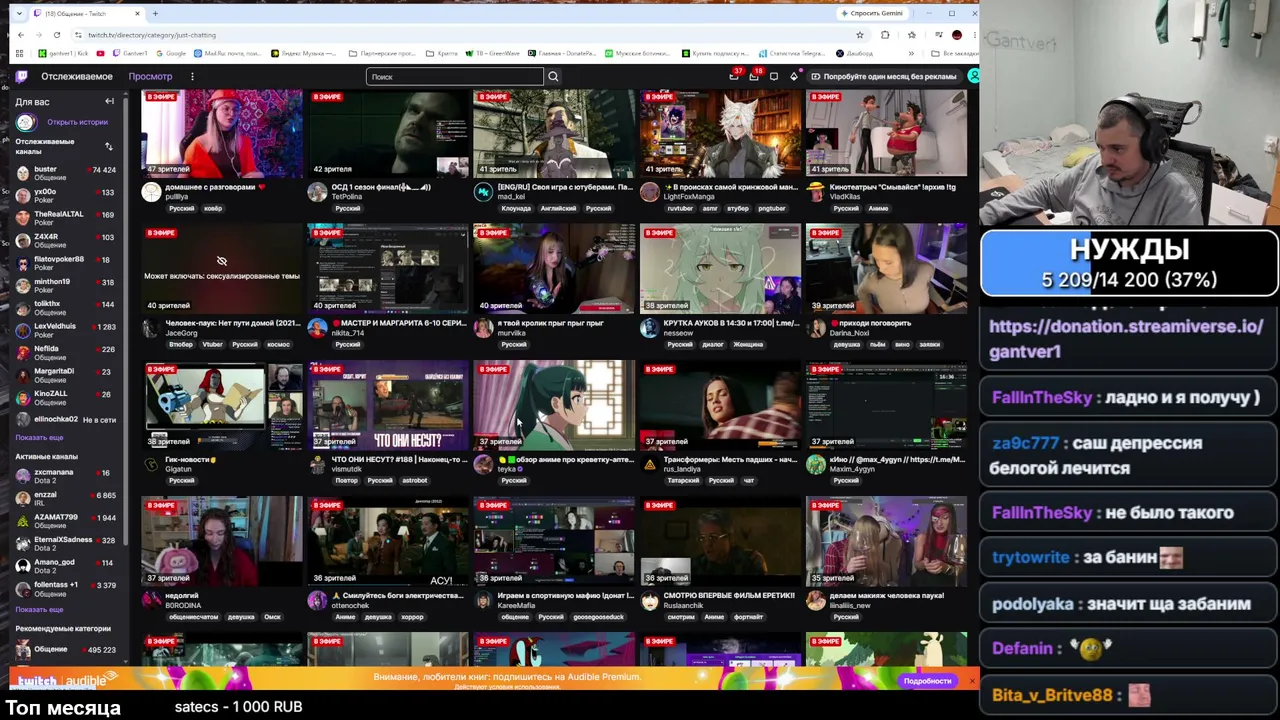The image size is (1280, 720).
Task: Click the rus_landiya channel avatar
Action: (650, 464)
